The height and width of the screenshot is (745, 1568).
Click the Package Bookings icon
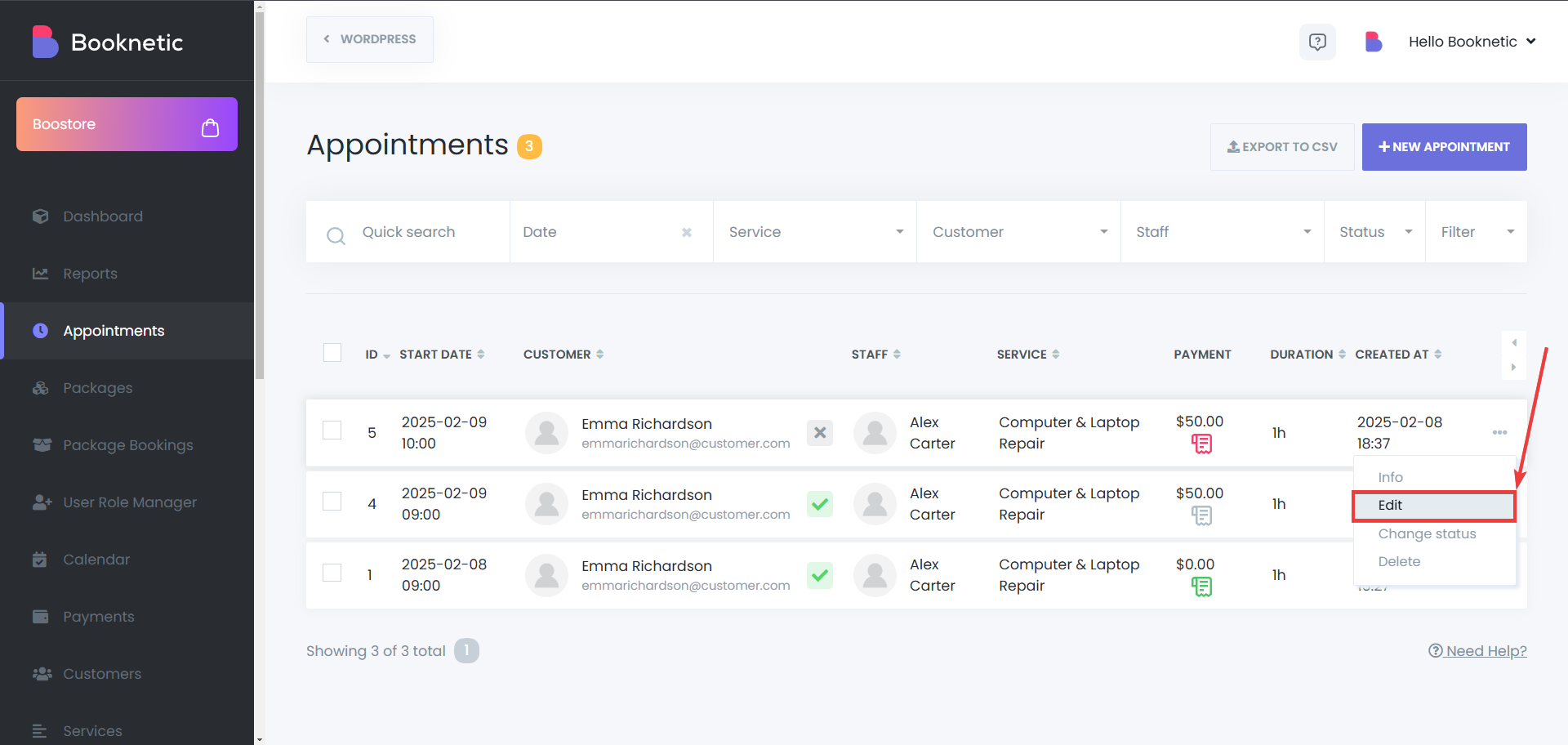tap(42, 445)
